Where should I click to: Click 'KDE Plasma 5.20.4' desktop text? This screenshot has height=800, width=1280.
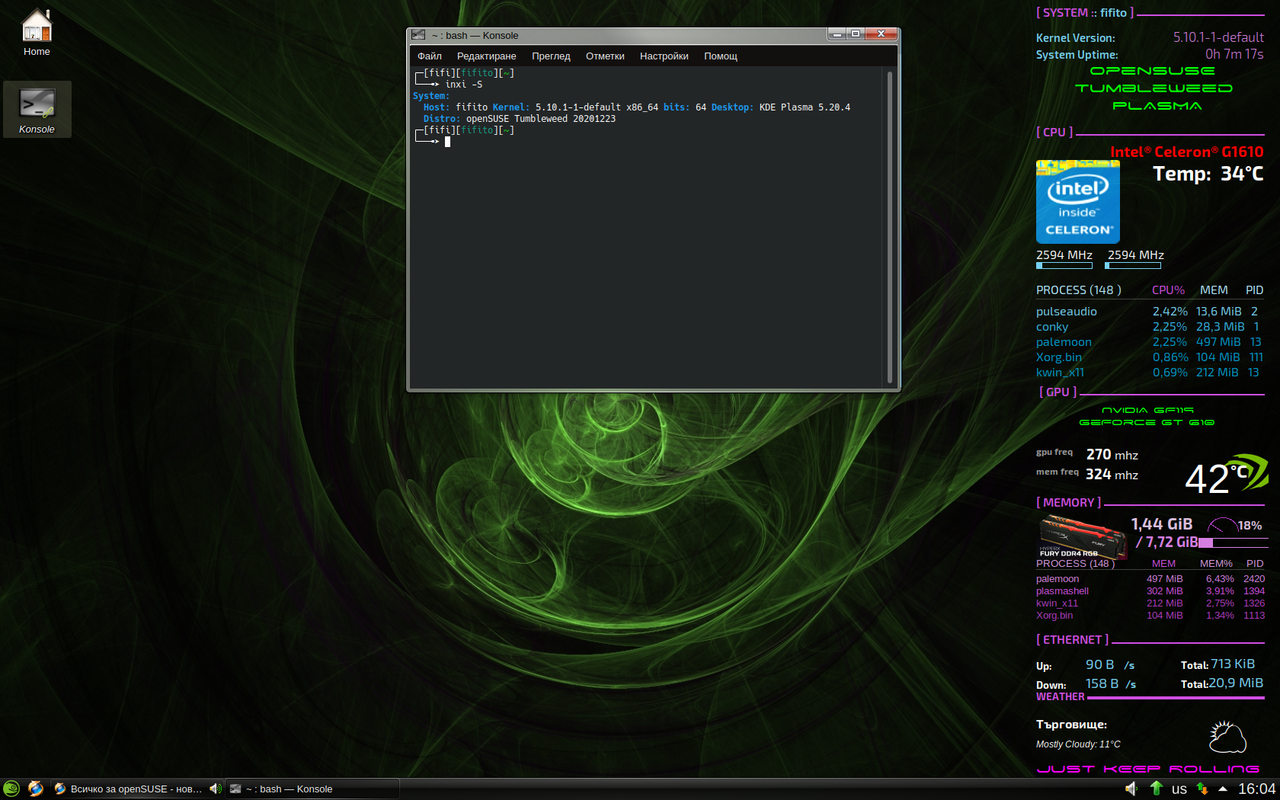coord(805,107)
